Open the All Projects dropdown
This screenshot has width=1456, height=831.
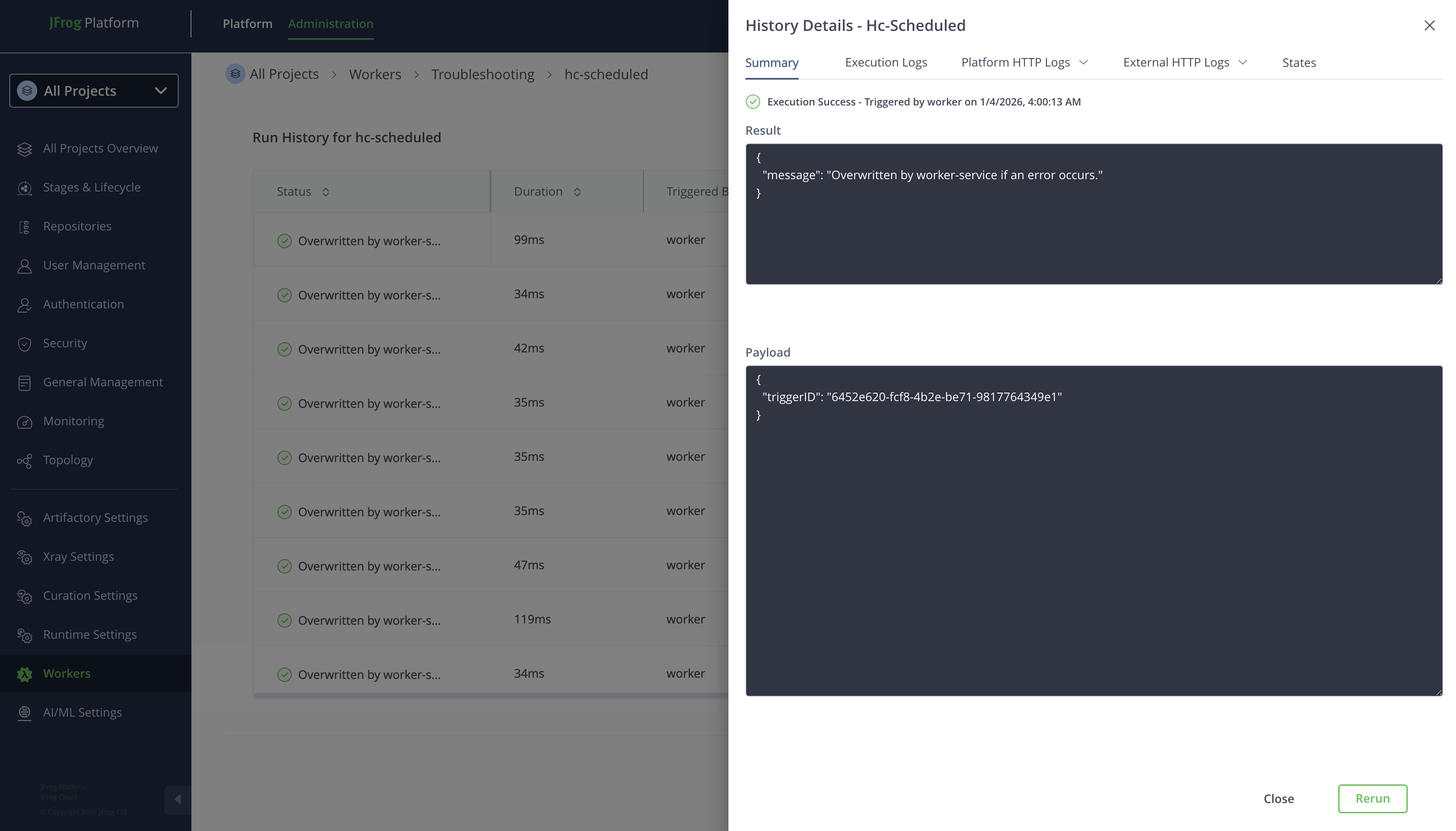(94, 91)
